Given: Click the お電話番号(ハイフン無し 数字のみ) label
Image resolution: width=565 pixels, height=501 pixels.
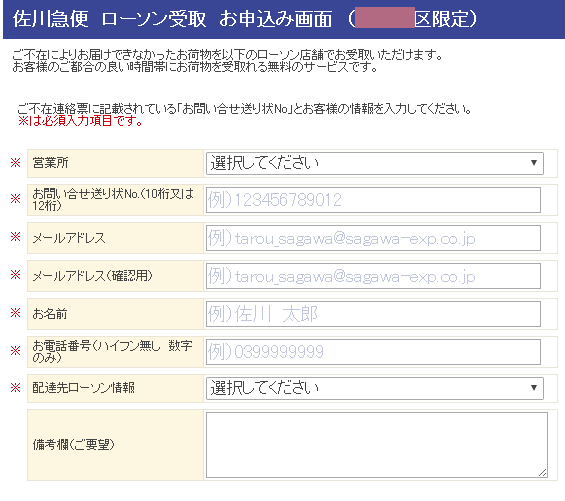Looking at the screenshot, I should pos(112,351).
